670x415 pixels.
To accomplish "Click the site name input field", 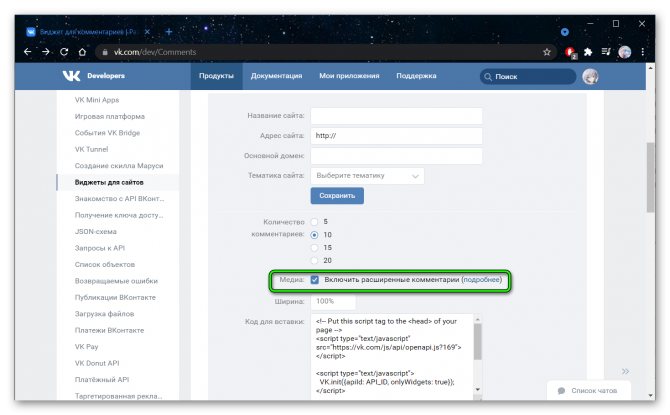I will (x=397, y=116).
